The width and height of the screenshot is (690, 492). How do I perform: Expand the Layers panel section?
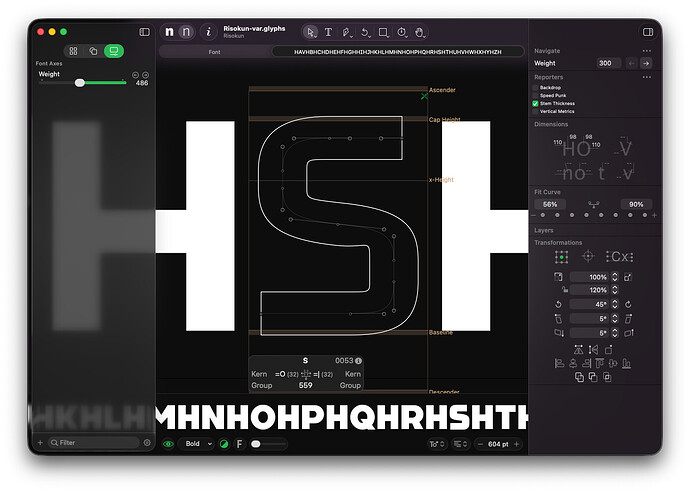pos(544,230)
